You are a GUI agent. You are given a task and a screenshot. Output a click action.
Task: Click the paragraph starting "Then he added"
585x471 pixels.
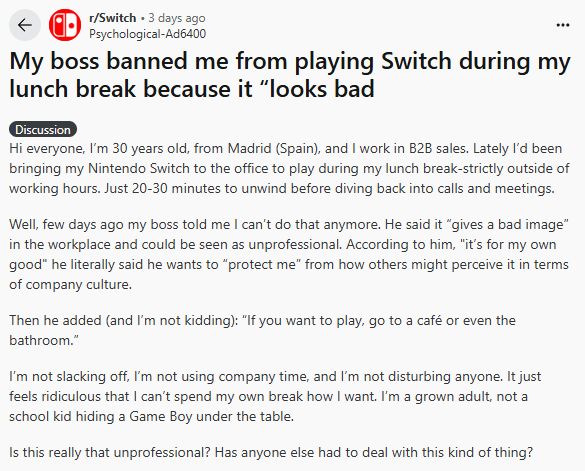coord(262,330)
